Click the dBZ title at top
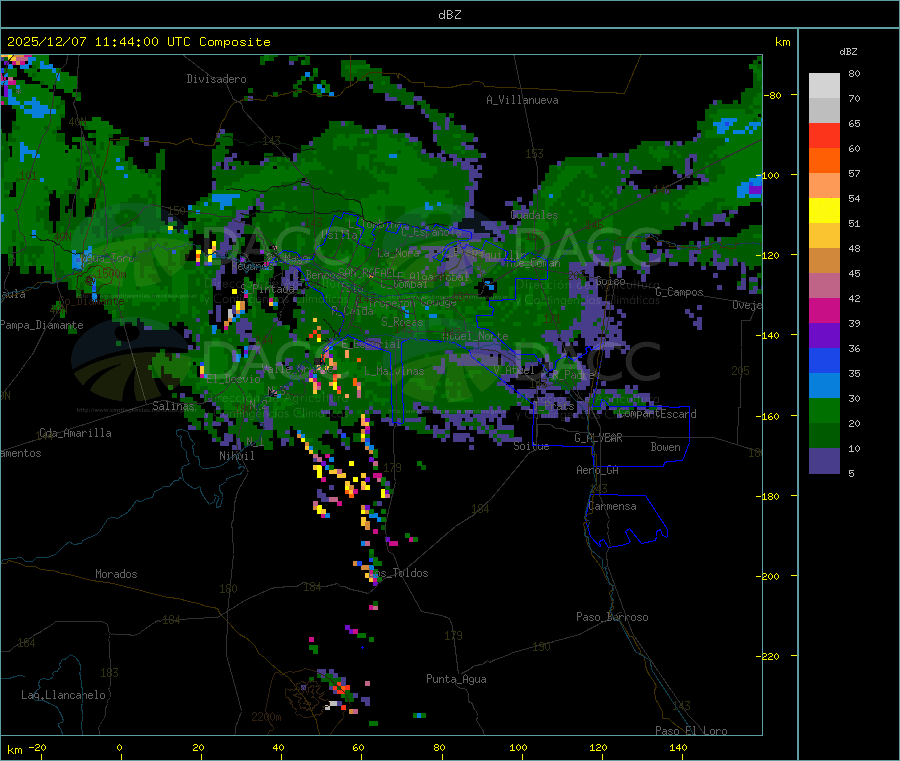This screenshot has width=900, height=761. (449, 15)
